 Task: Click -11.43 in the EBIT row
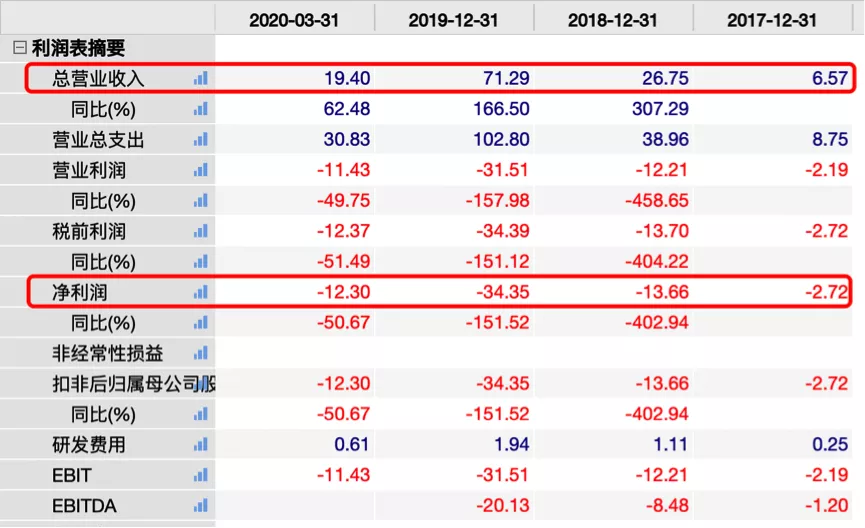point(344,474)
